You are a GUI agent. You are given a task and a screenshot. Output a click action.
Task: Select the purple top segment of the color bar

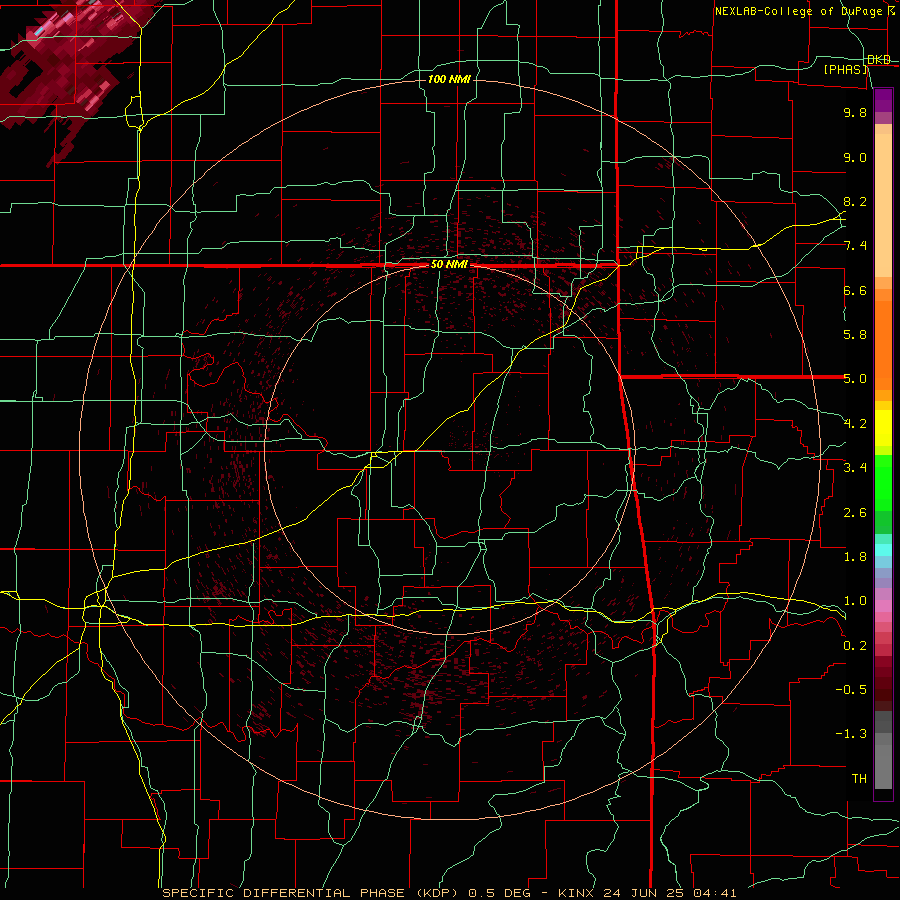pos(883,100)
